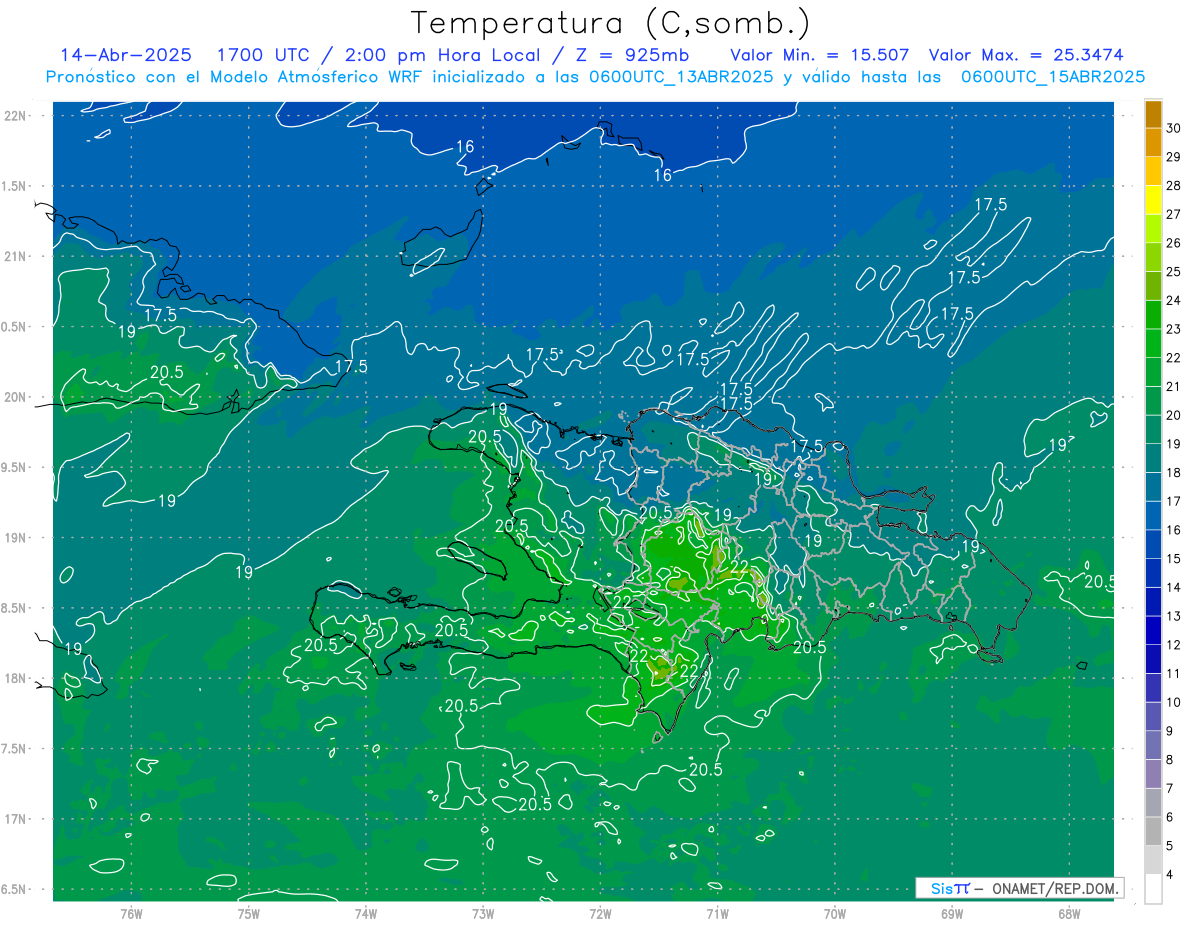Click longitude axis label "70W"
The image size is (1200, 927).
pyautogui.click(x=835, y=914)
